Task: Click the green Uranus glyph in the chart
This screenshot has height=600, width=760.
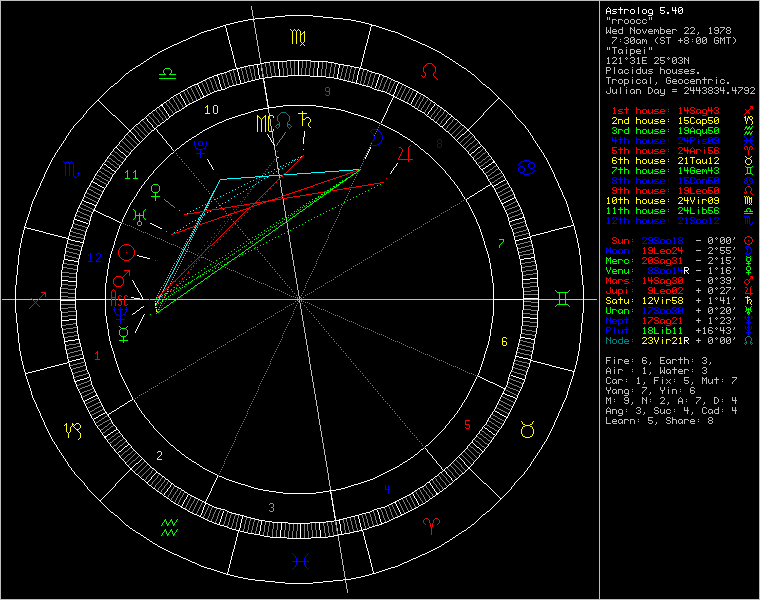Action: coord(140,217)
